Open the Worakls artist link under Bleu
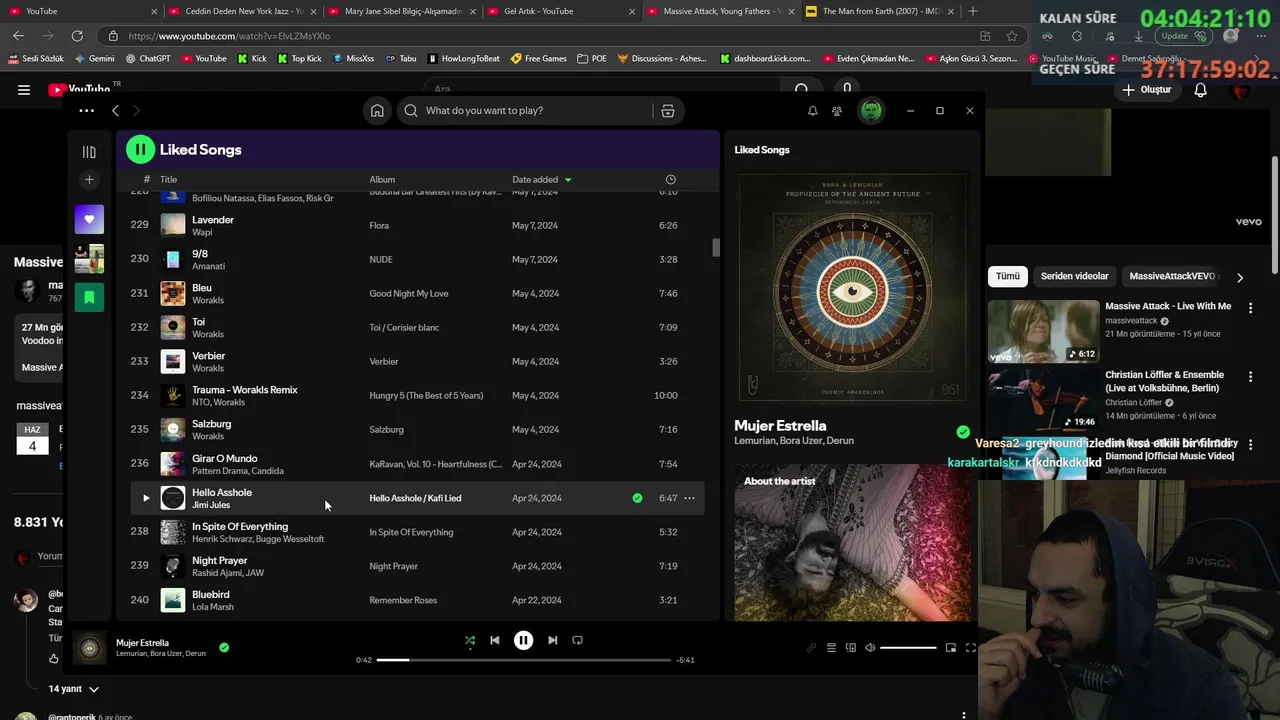Viewport: 1280px width, 720px height. click(208, 300)
